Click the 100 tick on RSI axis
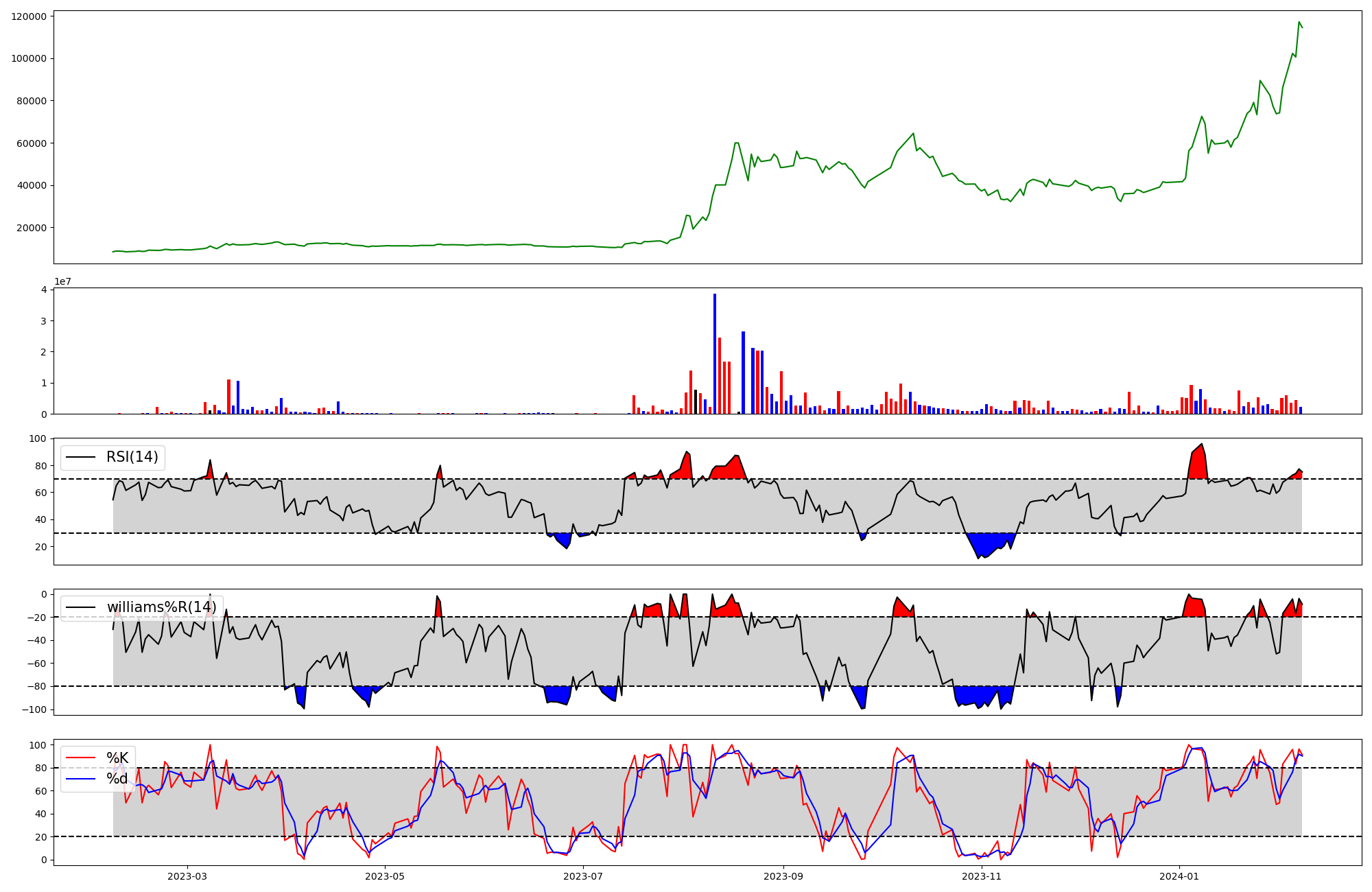 38,438
